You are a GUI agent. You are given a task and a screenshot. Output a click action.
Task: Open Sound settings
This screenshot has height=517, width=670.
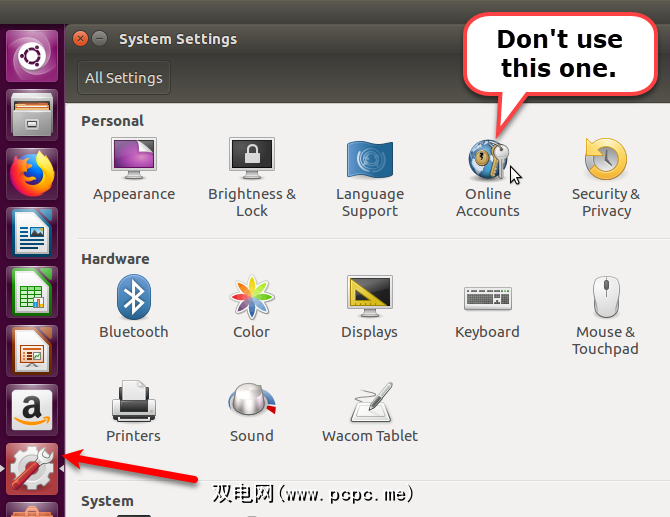(252, 413)
